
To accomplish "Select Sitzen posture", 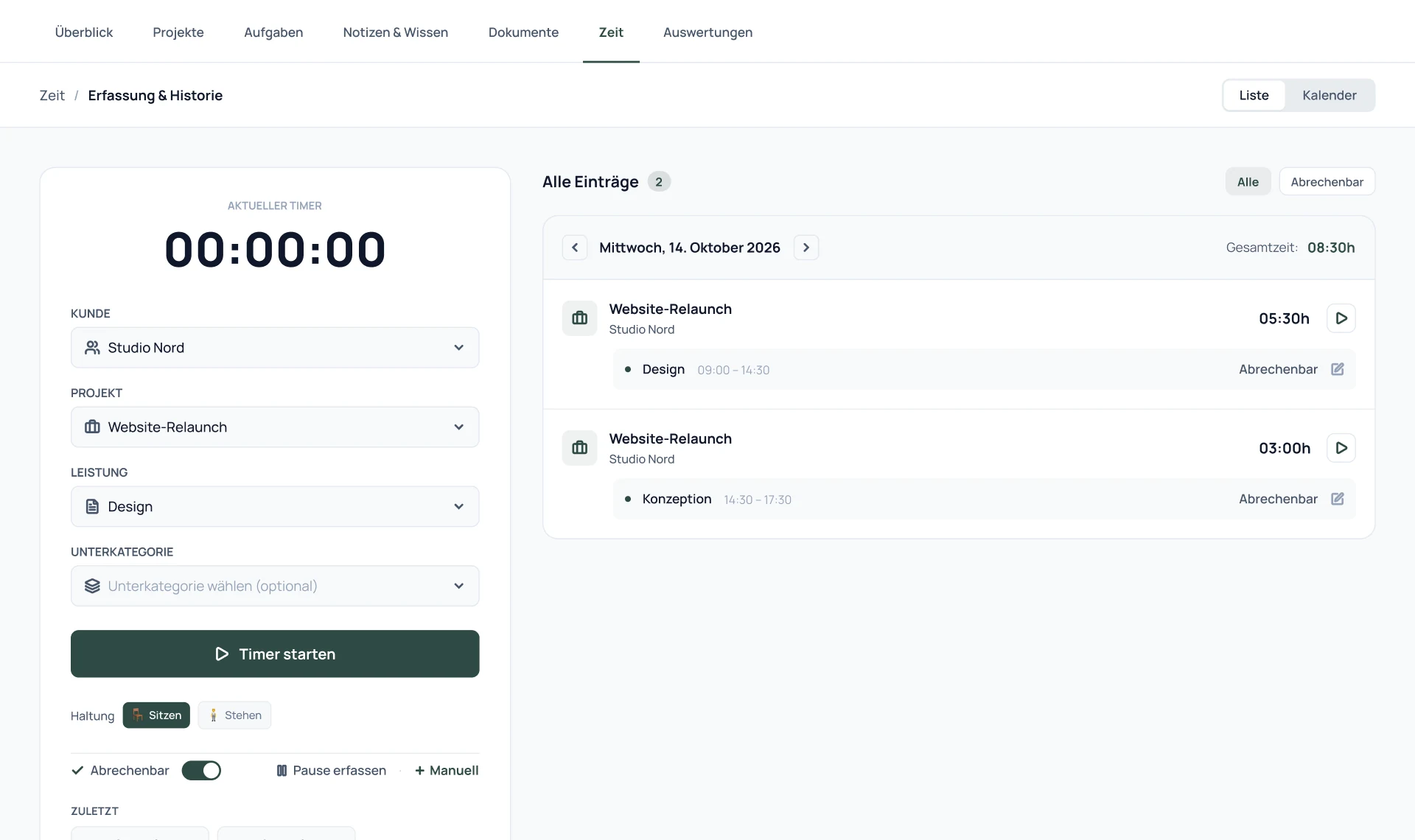I will [x=156, y=715].
